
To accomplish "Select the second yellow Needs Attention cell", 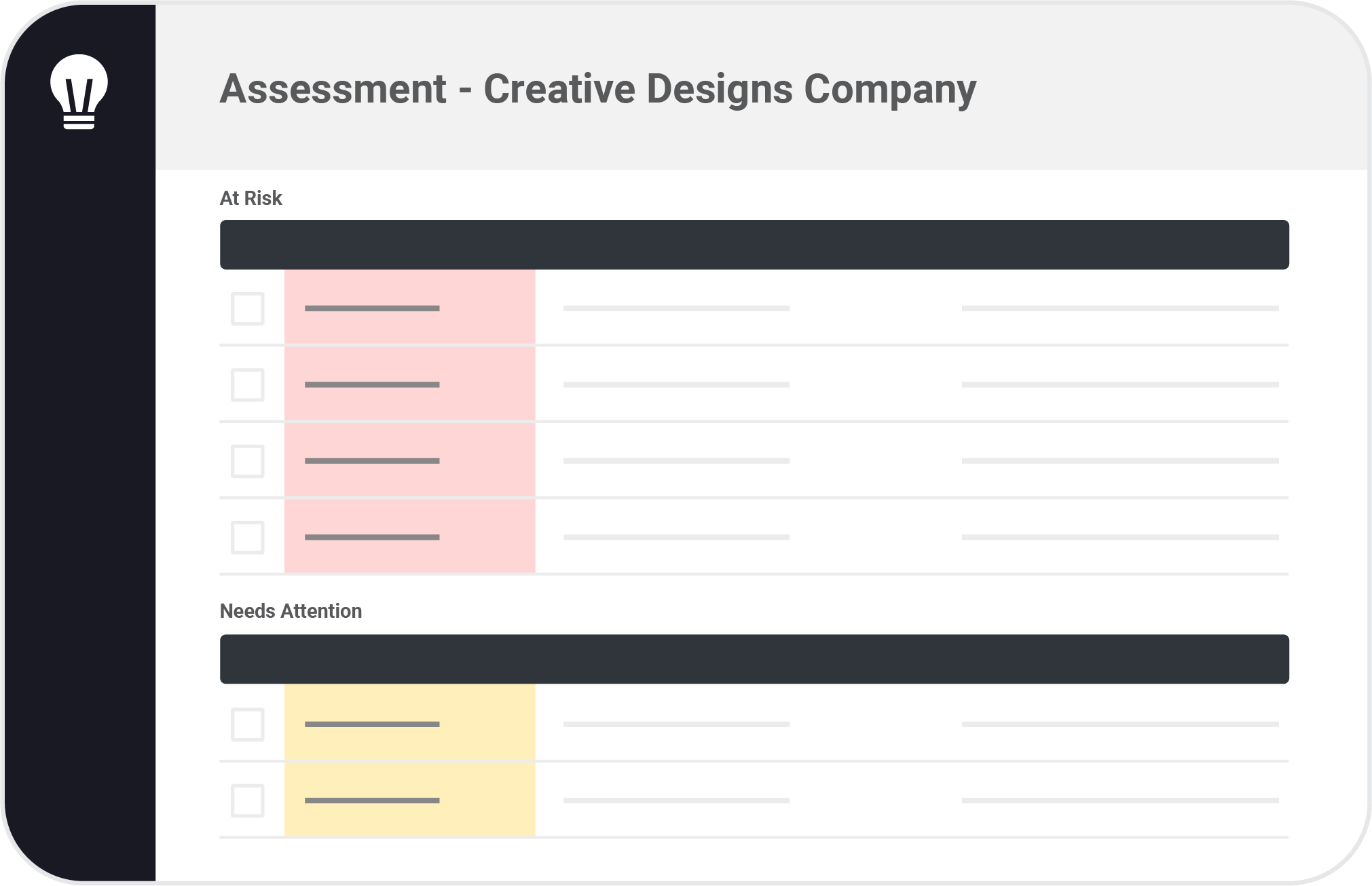I will pyautogui.click(x=409, y=799).
